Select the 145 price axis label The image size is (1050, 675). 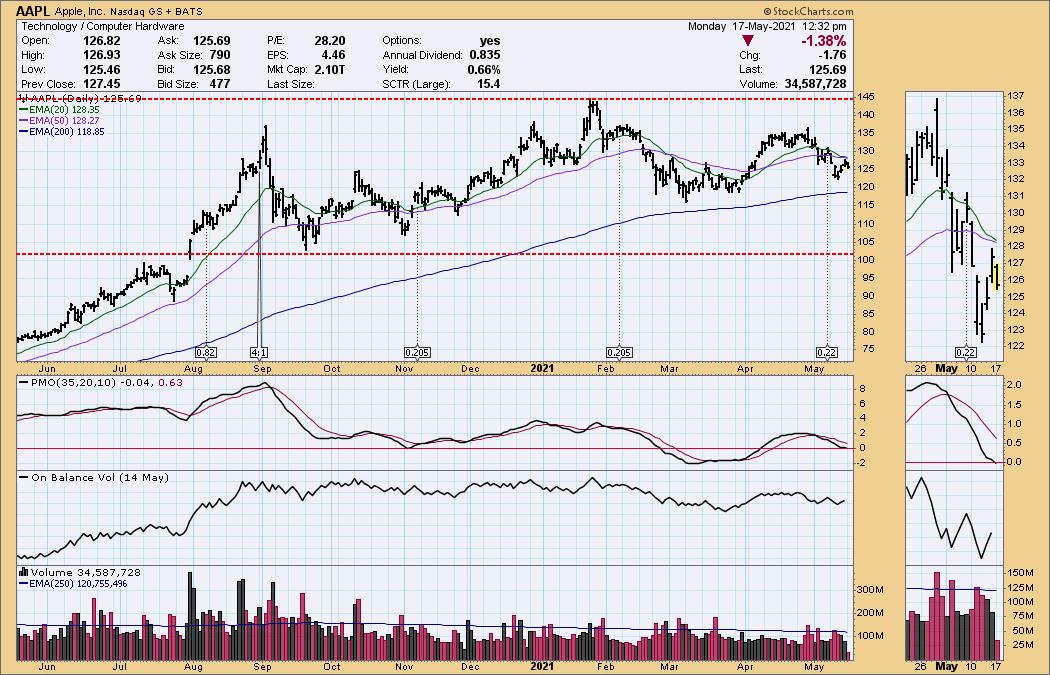click(865, 97)
